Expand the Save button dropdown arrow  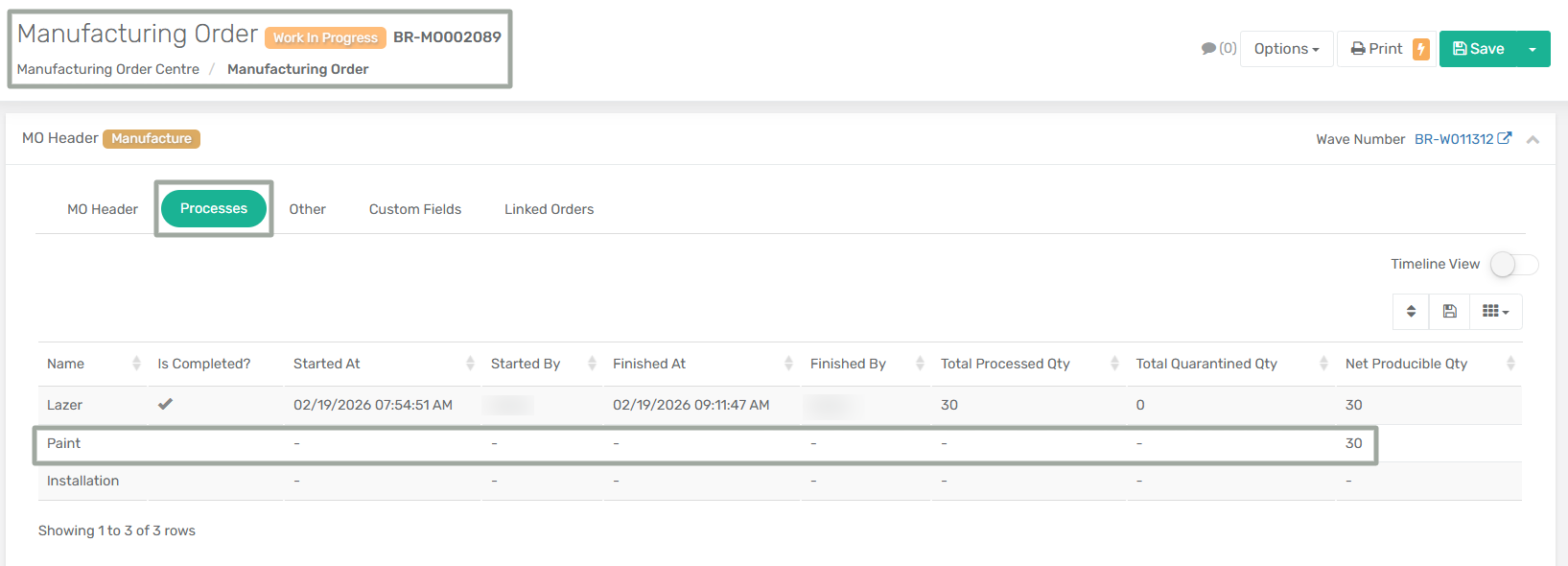click(x=1533, y=49)
